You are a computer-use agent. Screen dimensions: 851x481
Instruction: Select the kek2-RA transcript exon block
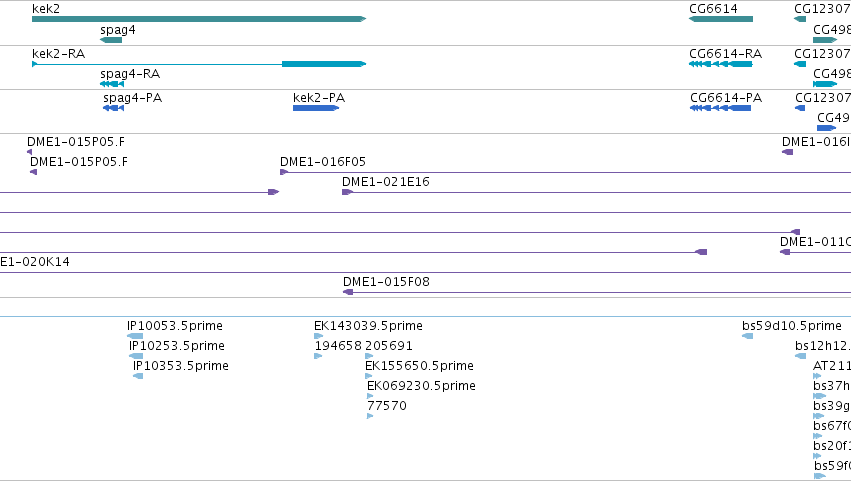click(324, 64)
